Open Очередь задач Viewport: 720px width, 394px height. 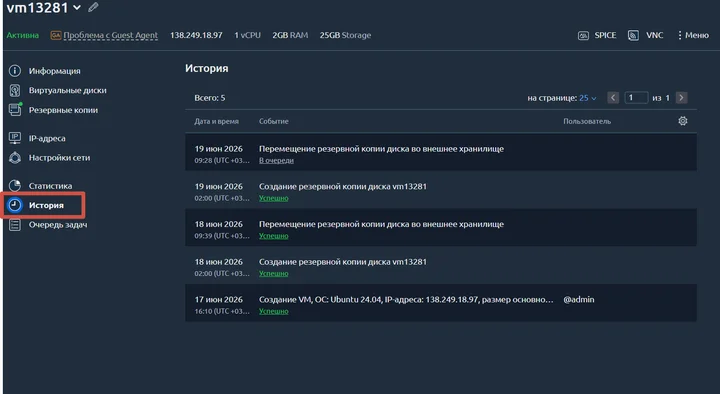(x=58, y=225)
